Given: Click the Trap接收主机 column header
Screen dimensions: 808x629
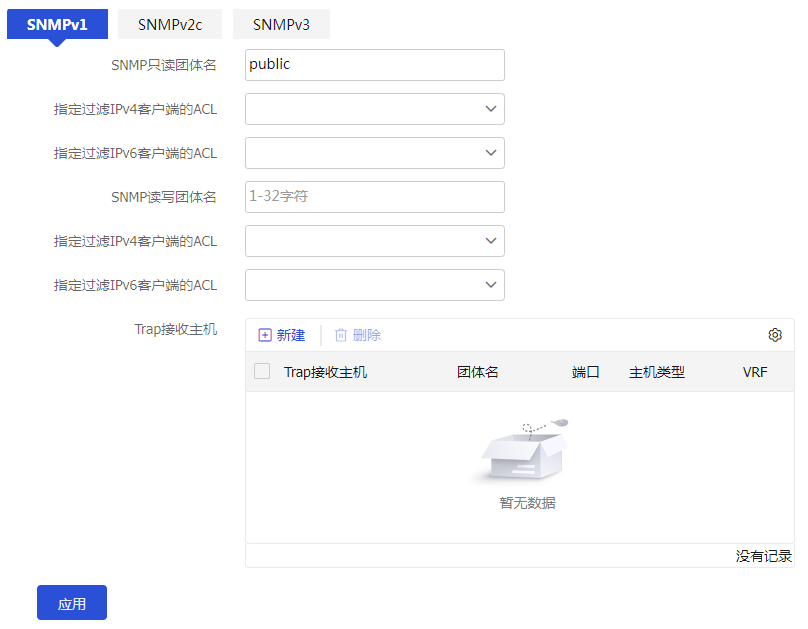Looking at the screenshot, I should (325, 372).
